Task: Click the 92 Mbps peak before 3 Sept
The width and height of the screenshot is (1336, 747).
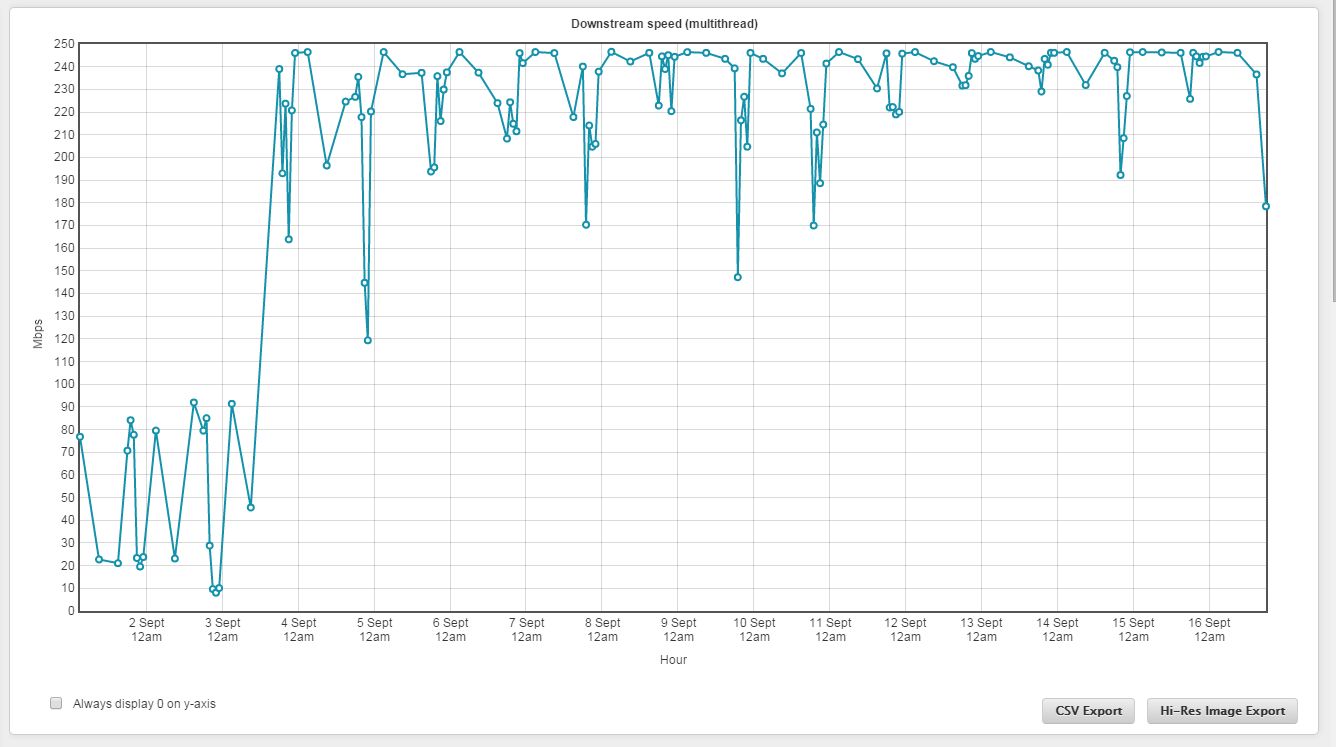Action: pyautogui.click(x=194, y=402)
